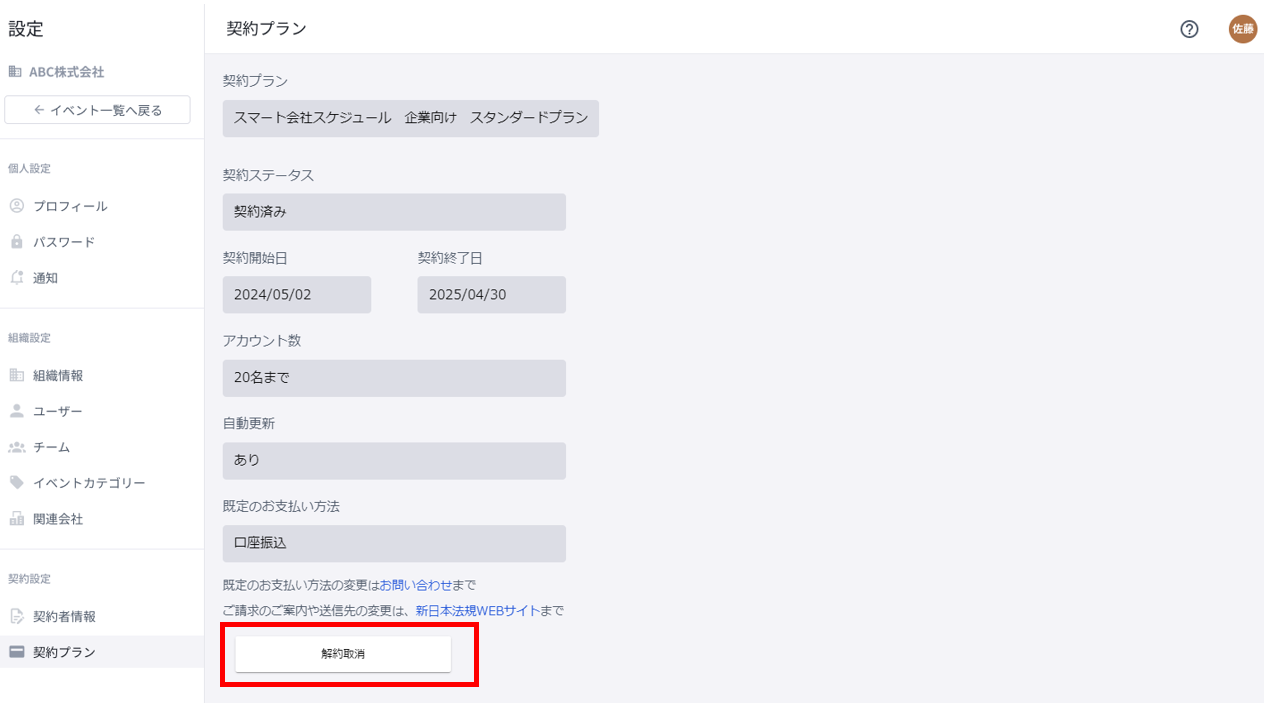Open ユーザー management in sidebar
The width and height of the screenshot is (1264, 703).
click(102, 411)
